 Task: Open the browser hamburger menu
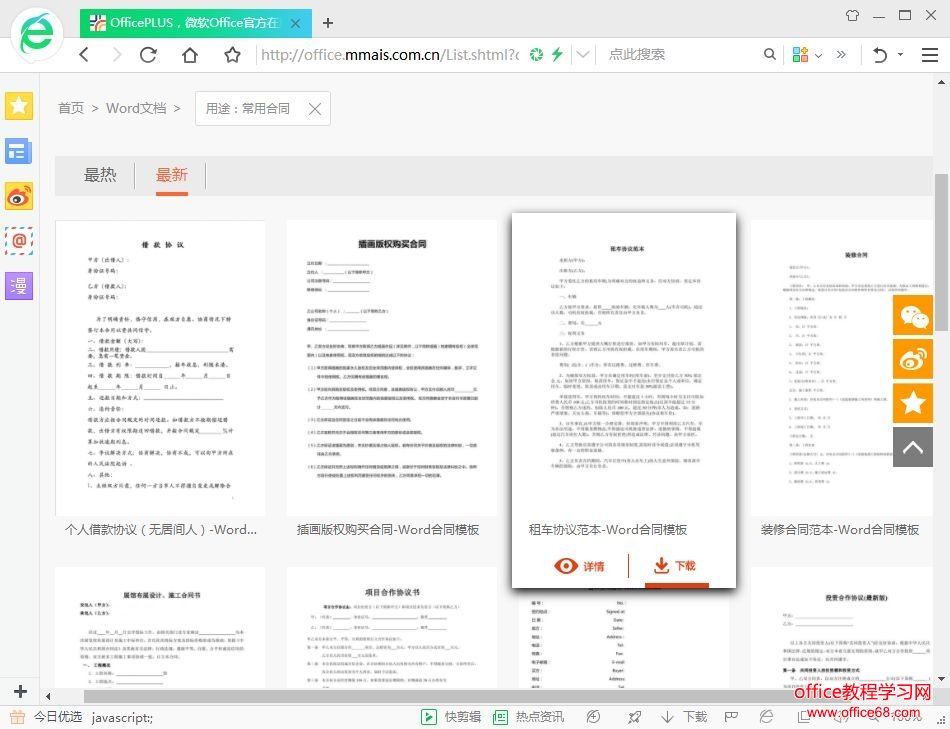(929, 55)
